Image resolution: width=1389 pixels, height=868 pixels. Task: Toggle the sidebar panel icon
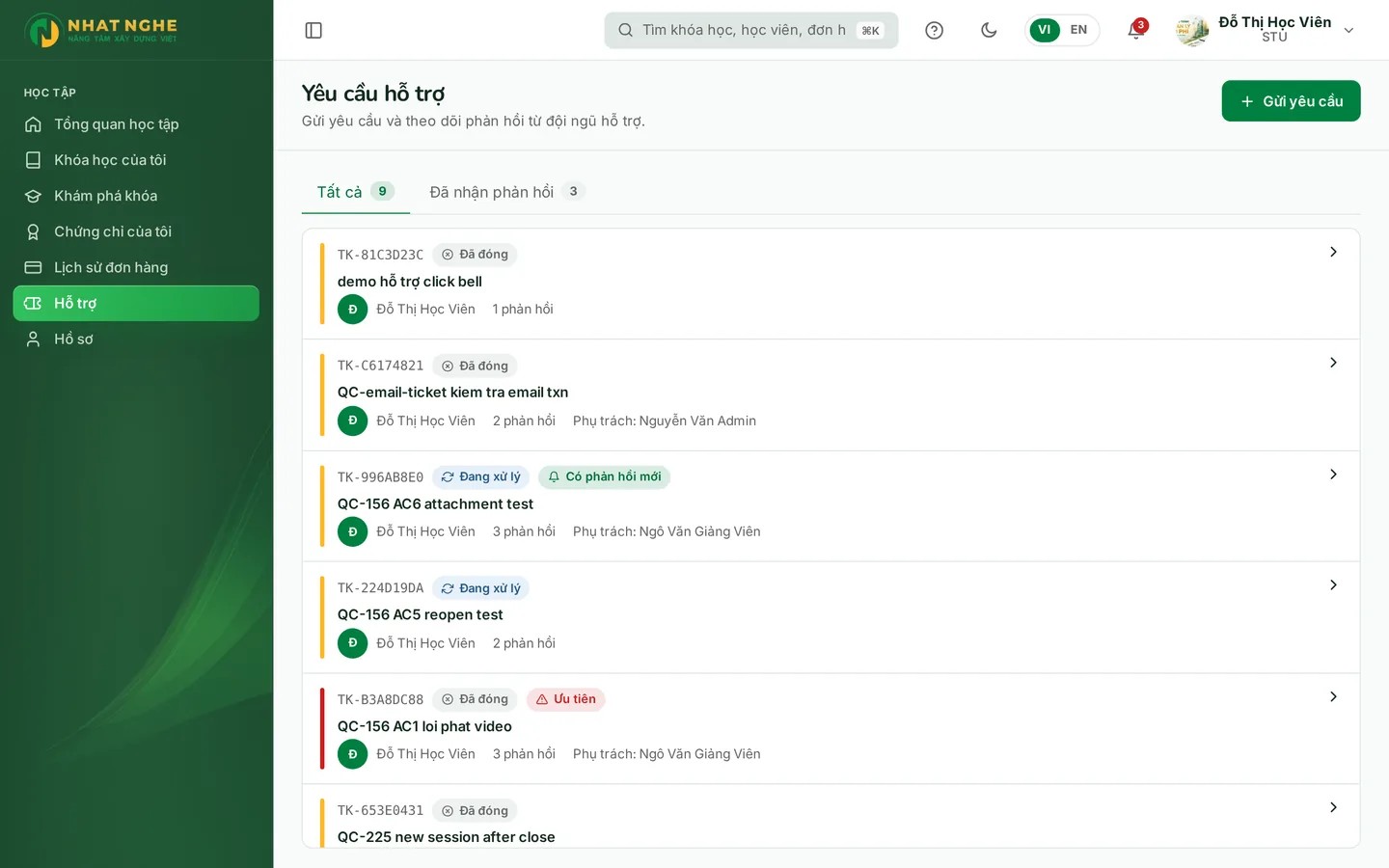click(313, 30)
